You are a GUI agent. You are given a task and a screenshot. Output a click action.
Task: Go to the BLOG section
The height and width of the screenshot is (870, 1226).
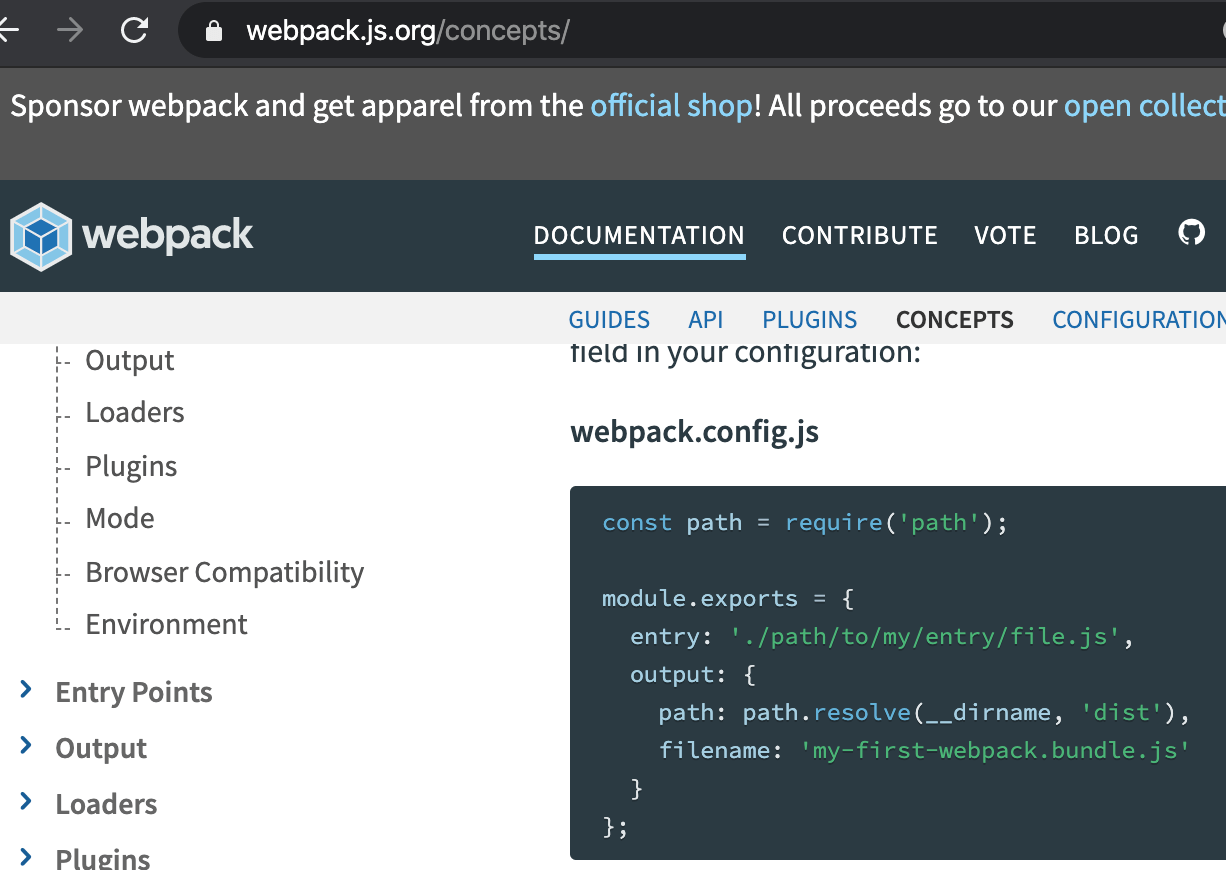tap(1106, 235)
